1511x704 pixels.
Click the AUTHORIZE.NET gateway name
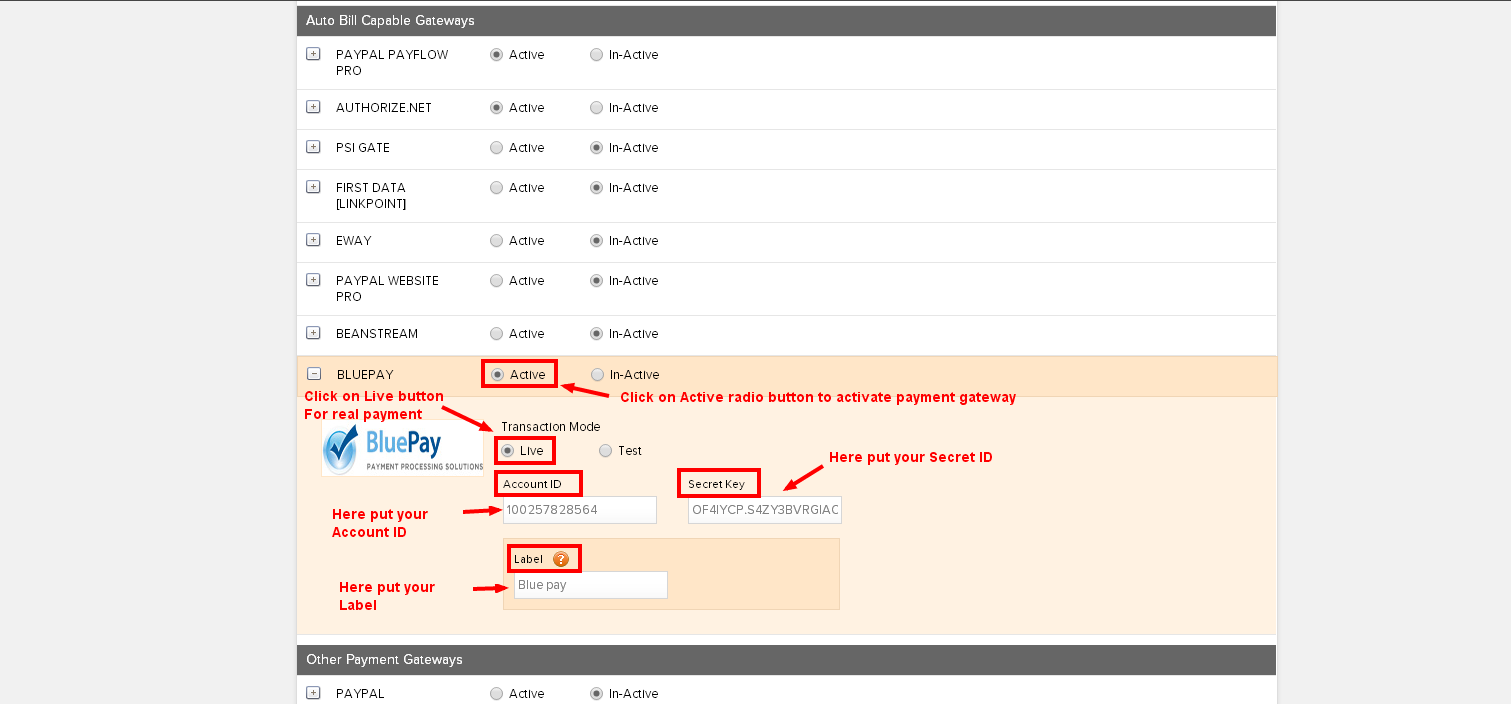384,108
